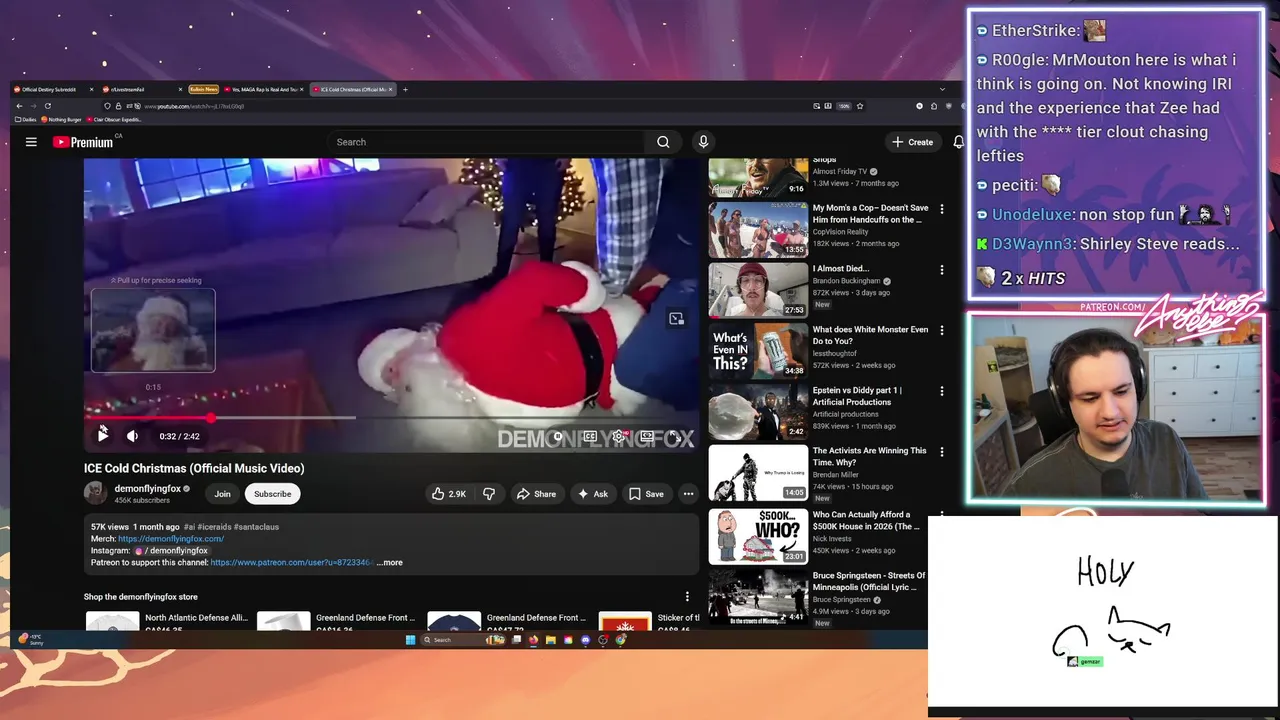Image resolution: width=1280 pixels, height=720 pixels.
Task: Open a new browser tab with the plus
Action: click(405, 89)
